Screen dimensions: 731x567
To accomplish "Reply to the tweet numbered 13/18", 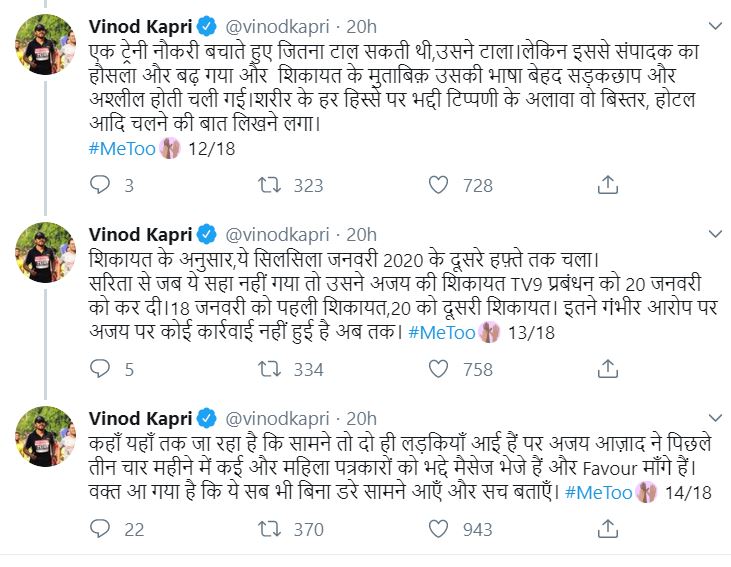I will (99, 369).
